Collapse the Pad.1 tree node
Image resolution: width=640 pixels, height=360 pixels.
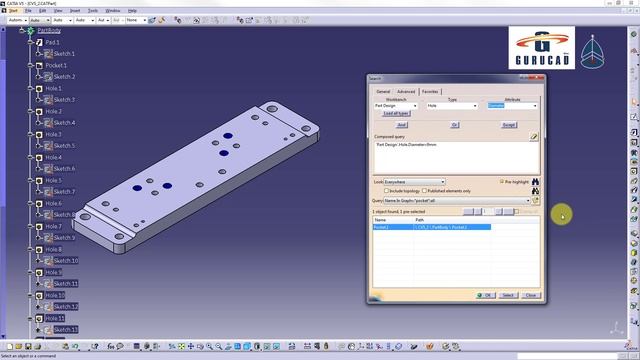pos(30,42)
